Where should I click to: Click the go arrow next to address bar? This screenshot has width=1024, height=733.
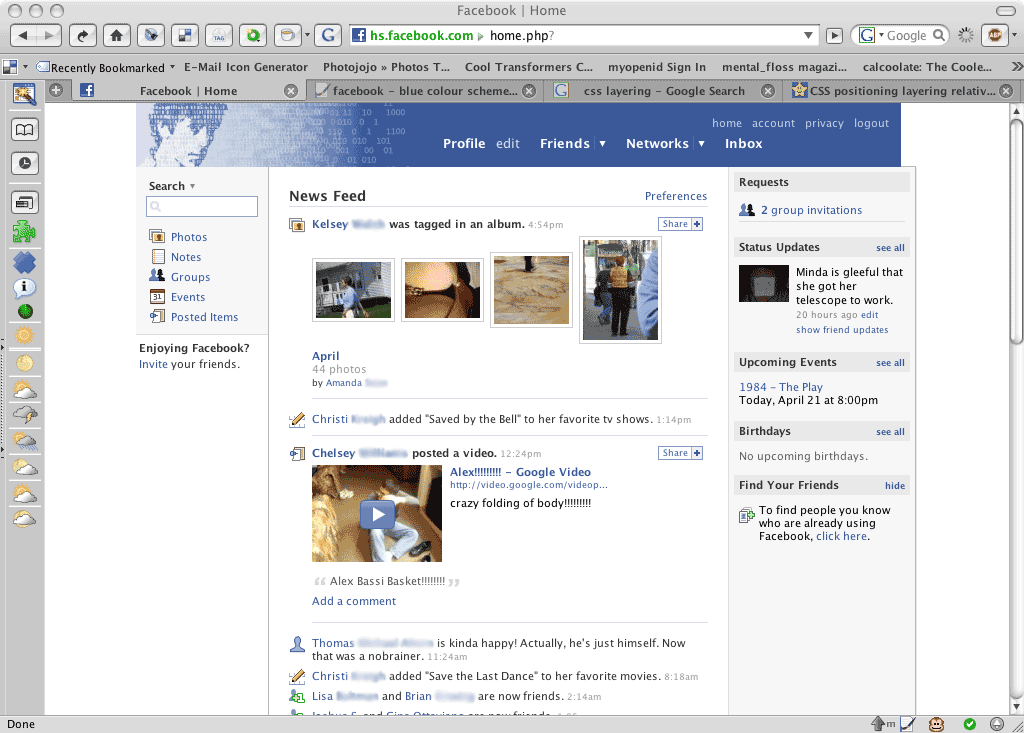coord(834,36)
